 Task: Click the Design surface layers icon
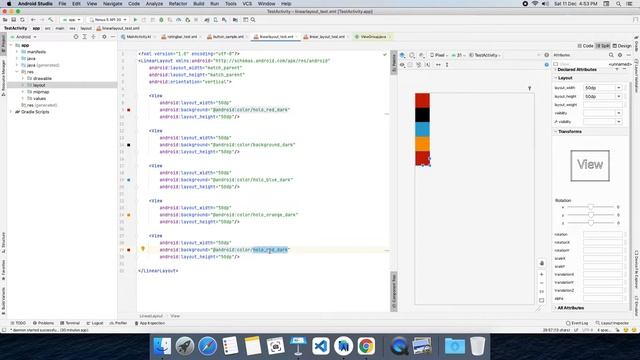402,55
